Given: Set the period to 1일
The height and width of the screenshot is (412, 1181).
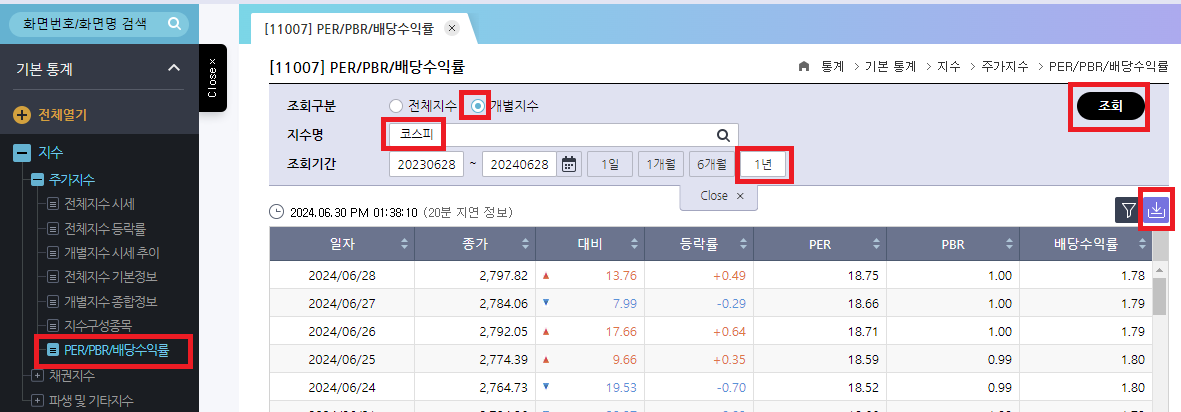Looking at the screenshot, I should 609,164.
